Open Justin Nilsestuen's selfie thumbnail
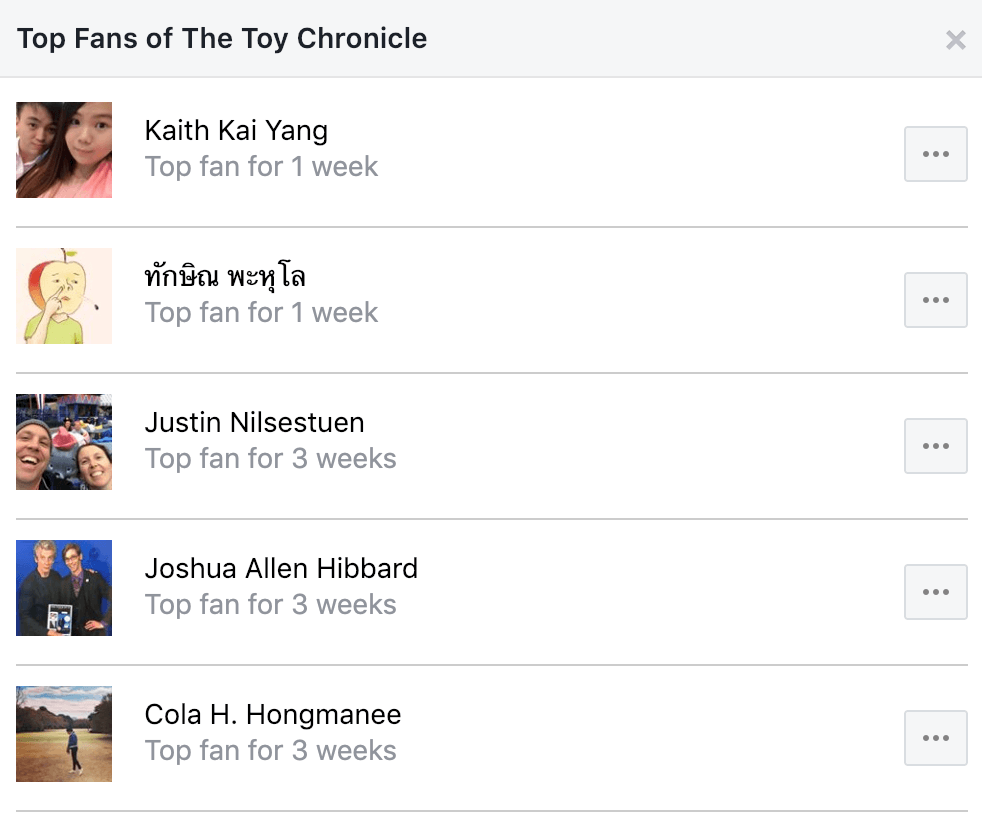Screen dimensions: 982x822 pyautogui.click(x=64, y=441)
